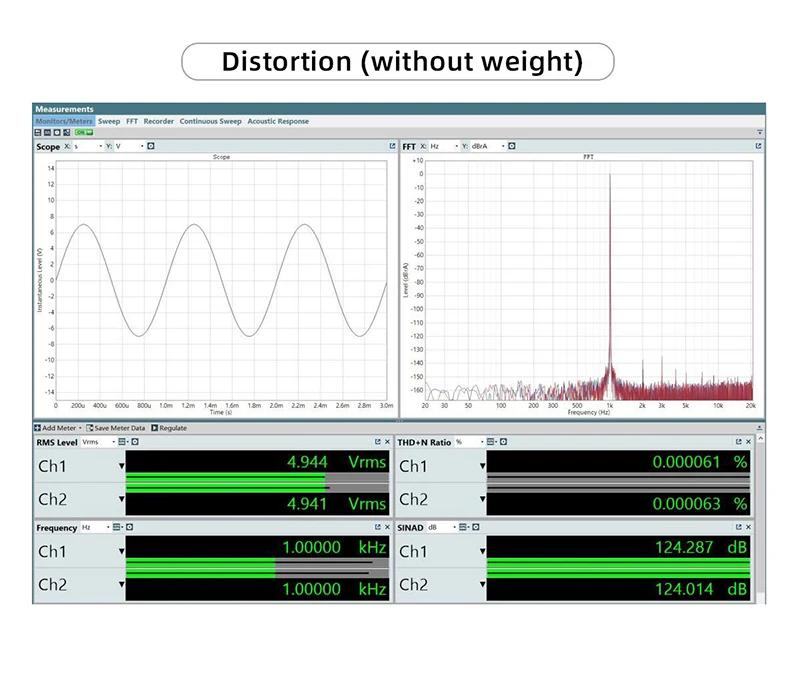Click the 1k peak in FFT graph

609,200
